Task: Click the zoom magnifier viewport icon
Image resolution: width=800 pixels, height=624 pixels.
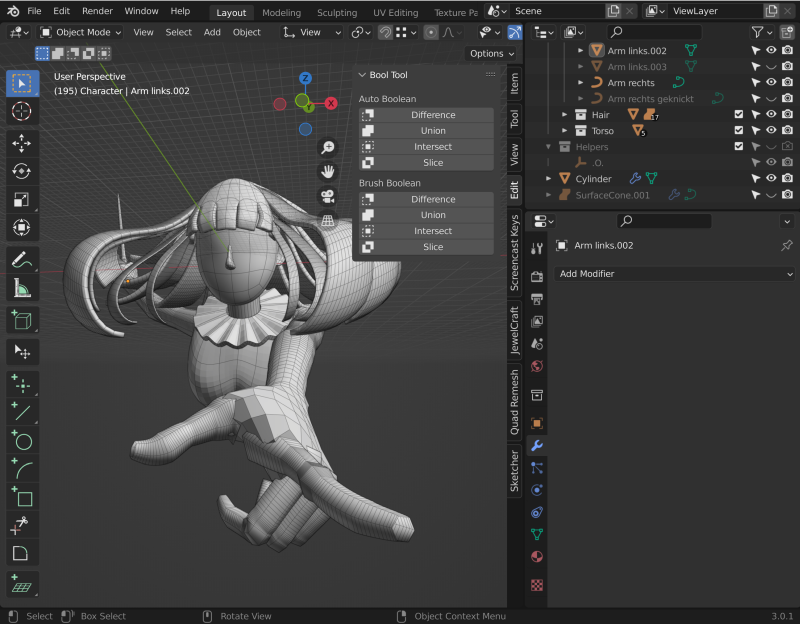Action: click(328, 148)
